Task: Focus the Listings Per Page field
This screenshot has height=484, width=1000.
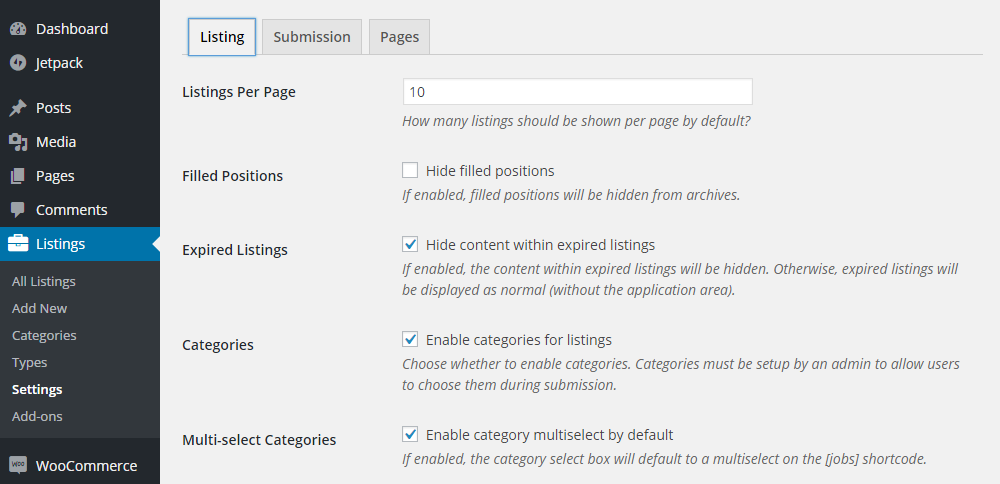Action: click(577, 92)
